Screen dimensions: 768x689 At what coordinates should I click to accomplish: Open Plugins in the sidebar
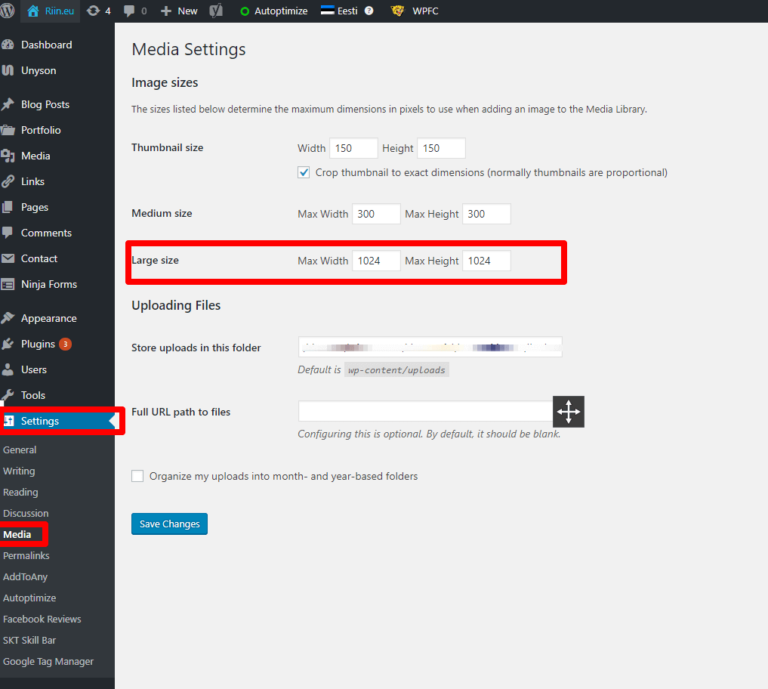38,344
